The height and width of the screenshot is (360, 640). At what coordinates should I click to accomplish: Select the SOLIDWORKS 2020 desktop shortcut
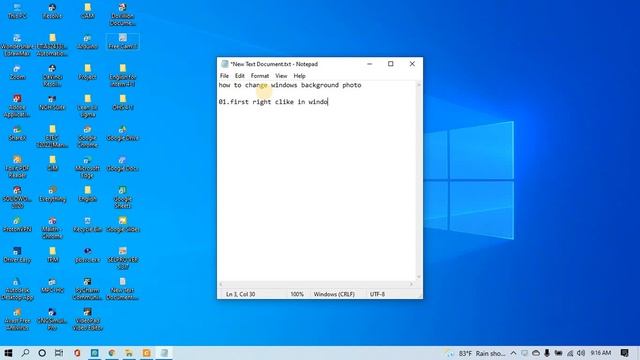coord(17,197)
